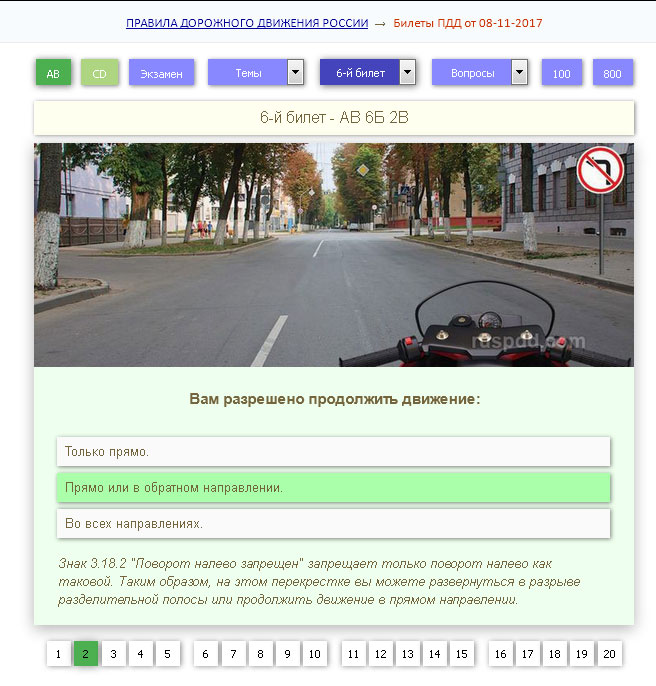Open the 800 questions set
Screen dimensions: 656x686
click(612, 73)
